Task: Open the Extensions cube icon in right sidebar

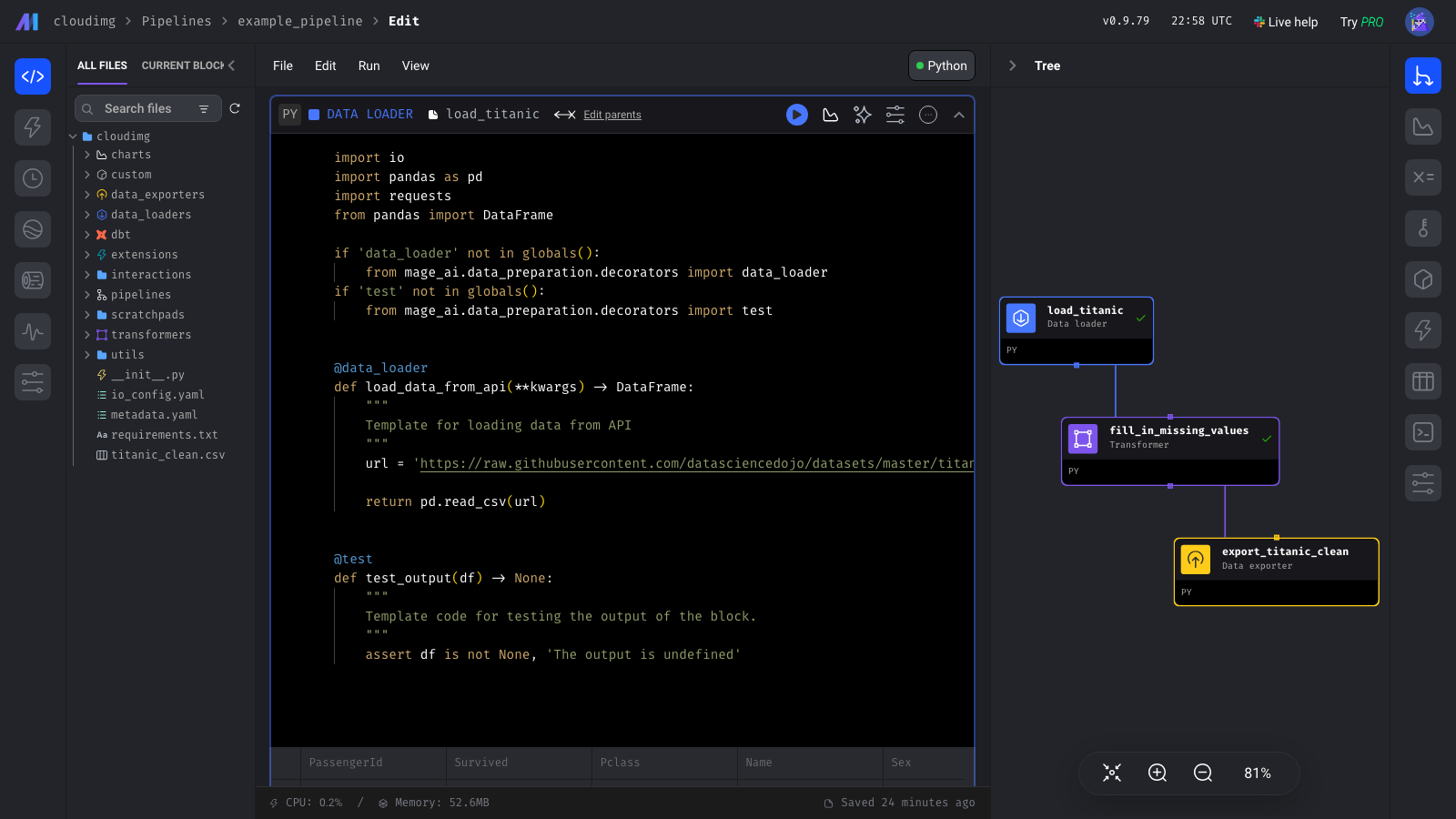Action: (x=1423, y=279)
